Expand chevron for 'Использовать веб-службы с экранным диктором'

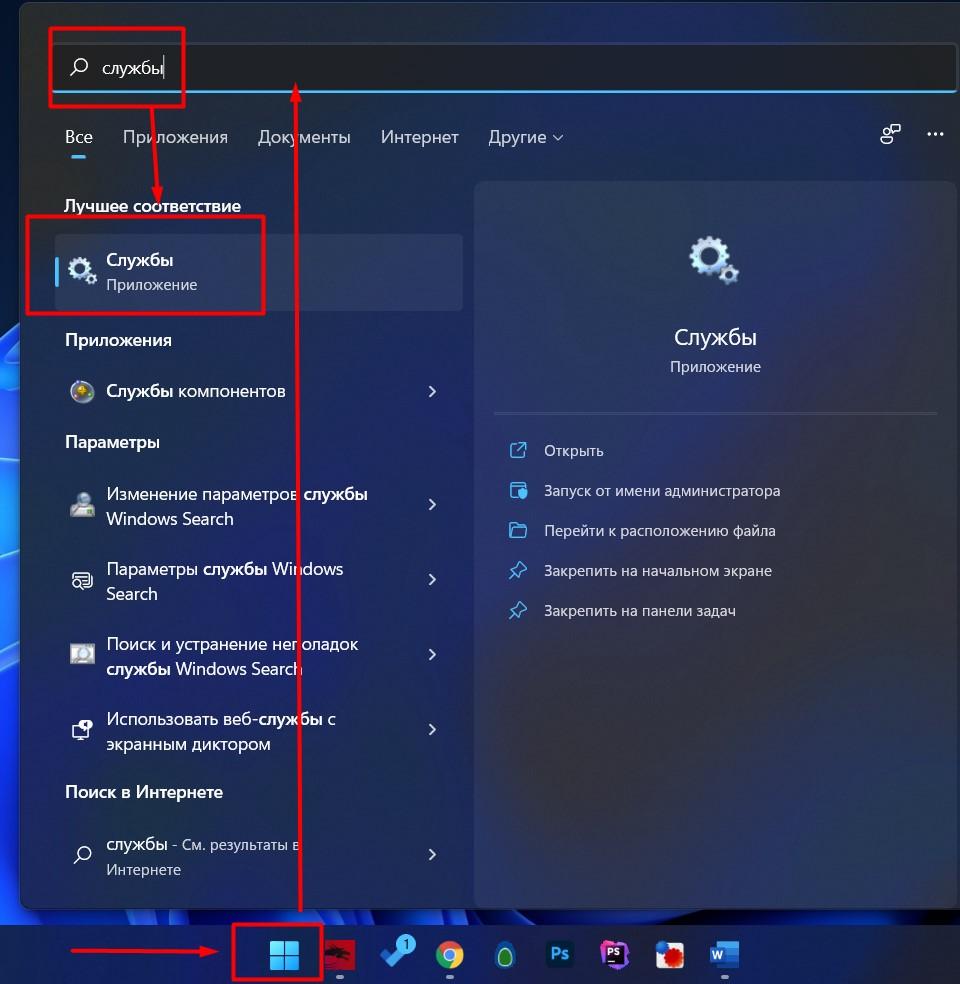click(x=432, y=729)
